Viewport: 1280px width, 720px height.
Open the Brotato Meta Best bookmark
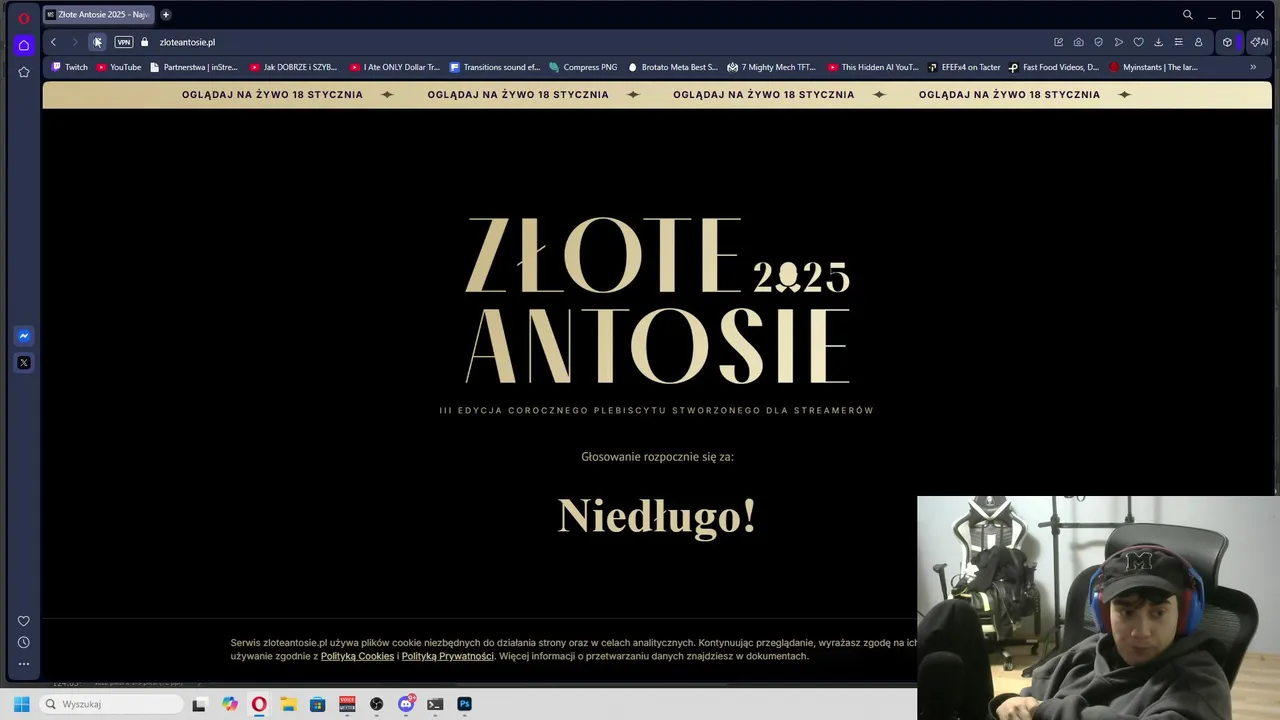pos(673,67)
